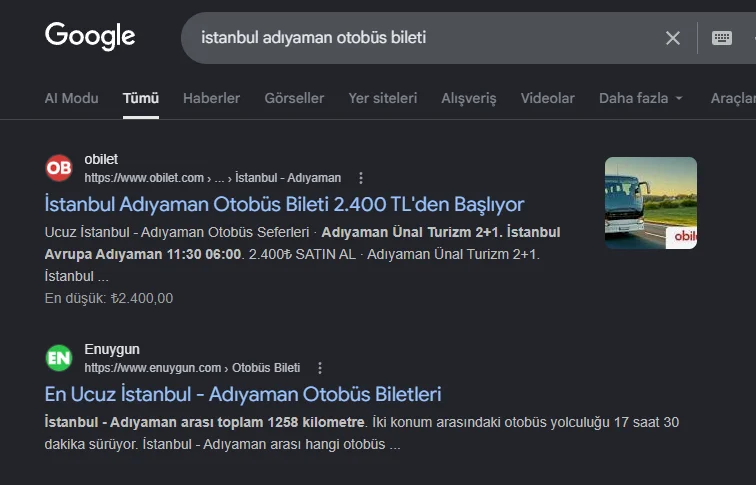756x485 pixels.
Task: Click the snippet text 'Adıyaman Ünal Turizm 2+1. İstanbul'
Action: [x=441, y=232]
